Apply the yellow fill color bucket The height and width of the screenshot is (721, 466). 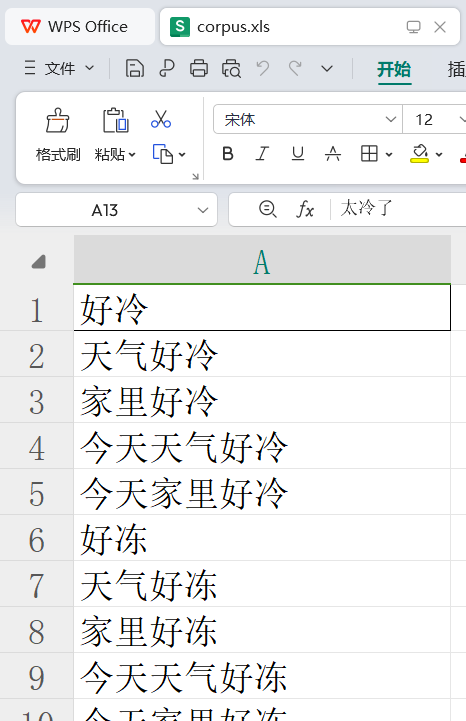click(x=420, y=153)
